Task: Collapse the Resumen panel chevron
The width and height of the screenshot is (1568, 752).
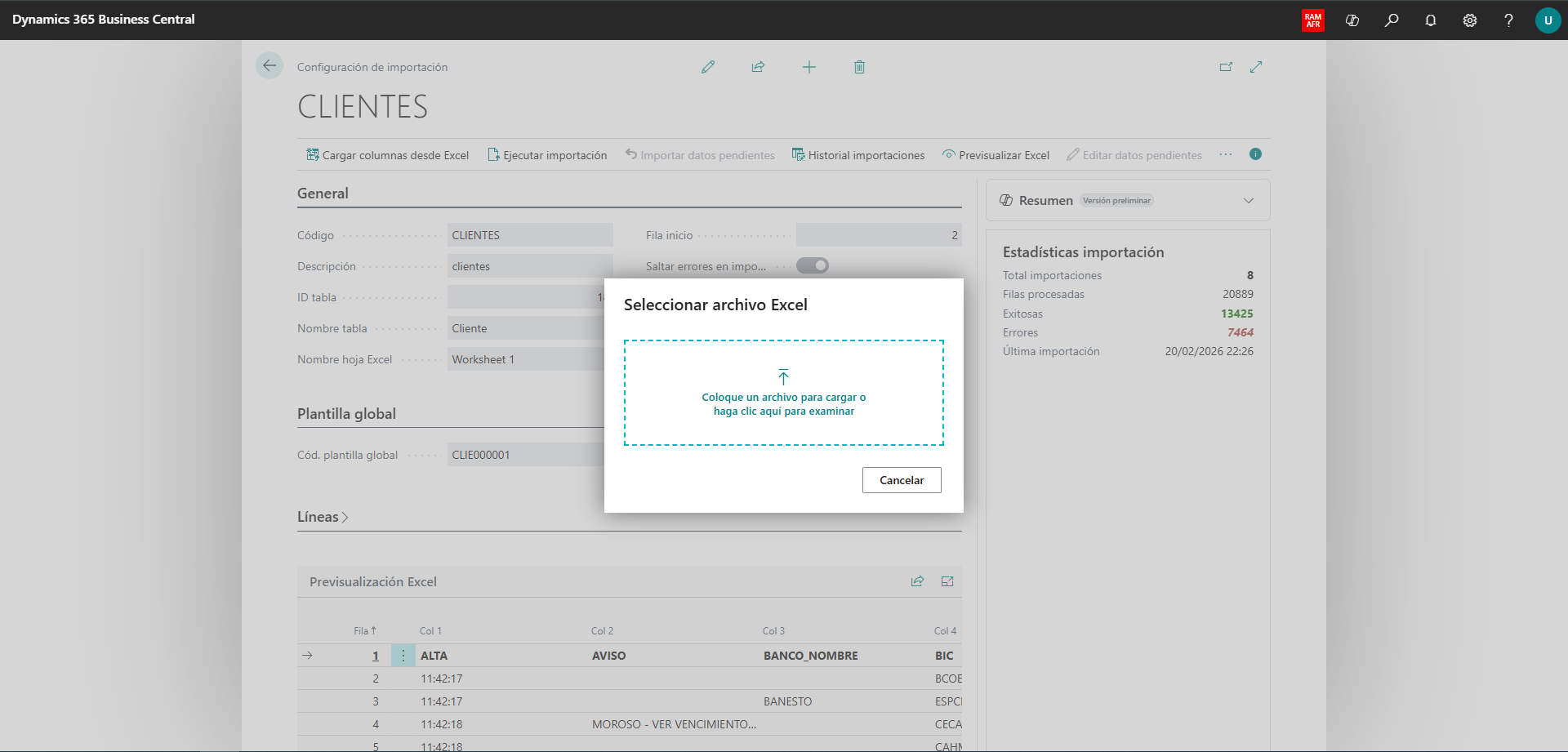Action: tap(1248, 201)
